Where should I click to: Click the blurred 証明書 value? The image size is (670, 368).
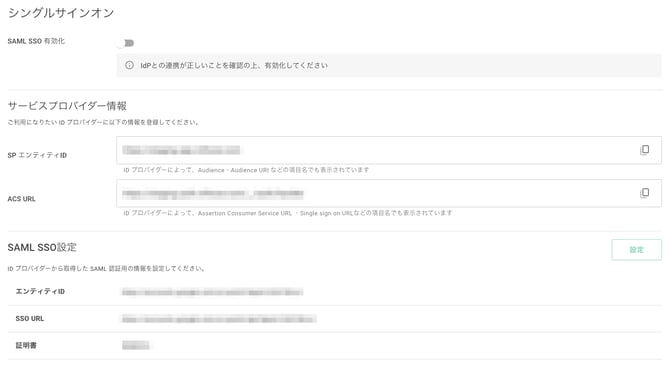coord(136,345)
